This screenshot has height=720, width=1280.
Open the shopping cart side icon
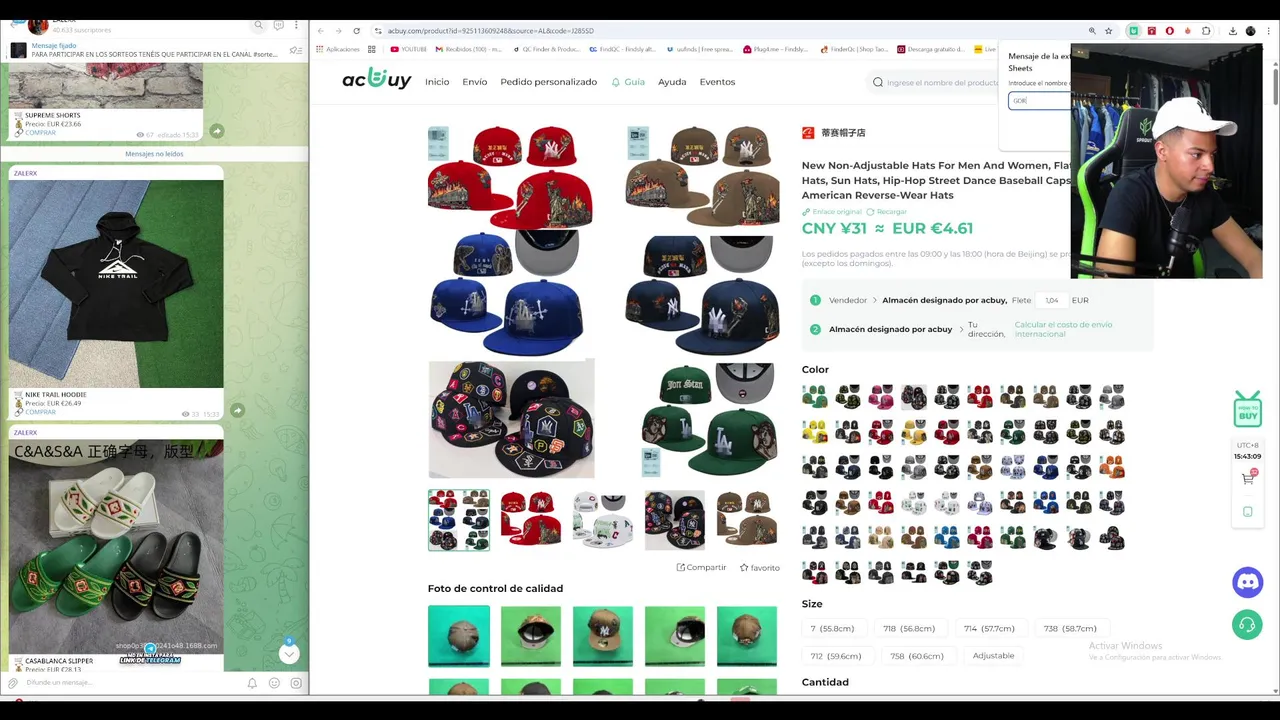1247,478
